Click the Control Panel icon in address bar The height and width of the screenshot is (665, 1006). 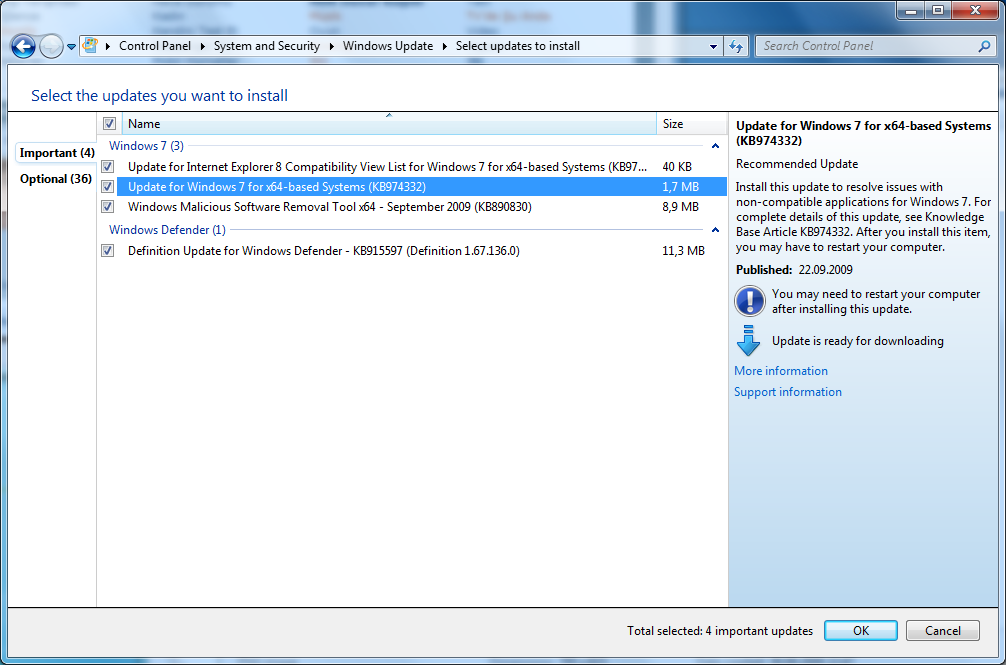tap(90, 46)
